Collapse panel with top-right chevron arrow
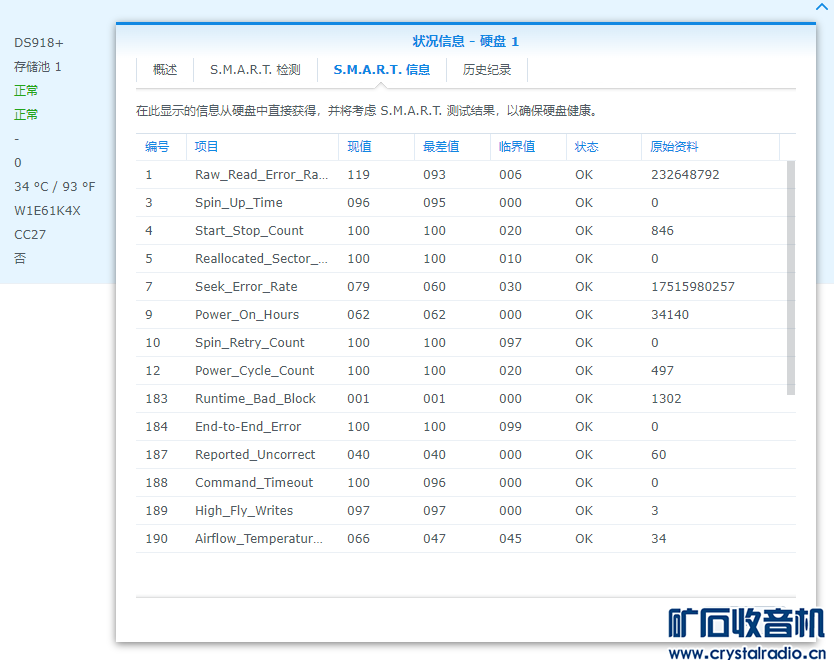Screen dimensions: 834x666 (822, 7)
